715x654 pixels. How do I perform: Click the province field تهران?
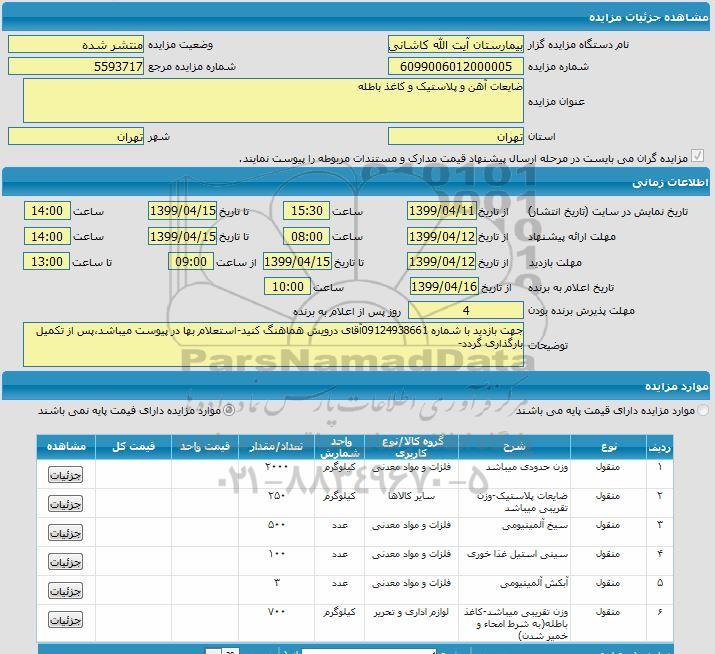pyautogui.click(x=456, y=136)
